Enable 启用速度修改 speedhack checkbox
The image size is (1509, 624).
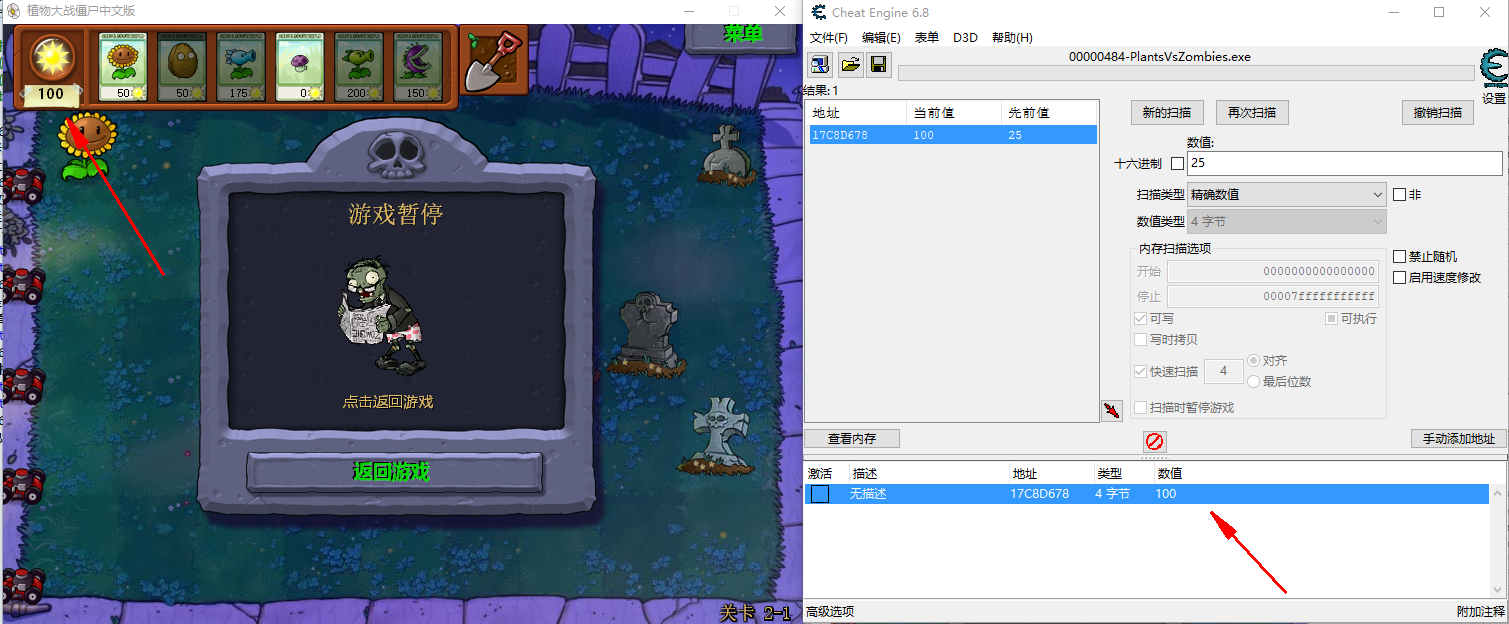pyautogui.click(x=1400, y=277)
